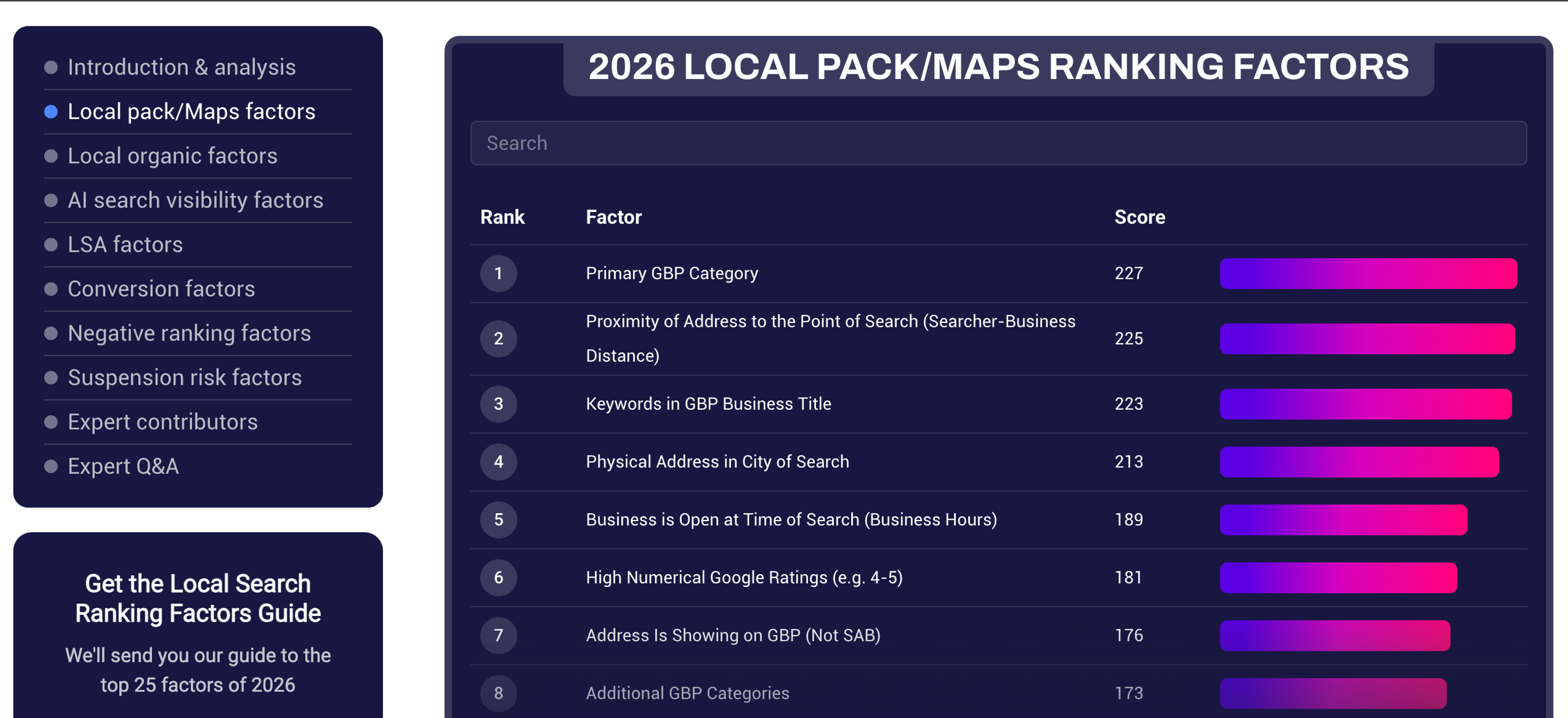
Task: Open Conversion factors section
Action: coord(161,289)
